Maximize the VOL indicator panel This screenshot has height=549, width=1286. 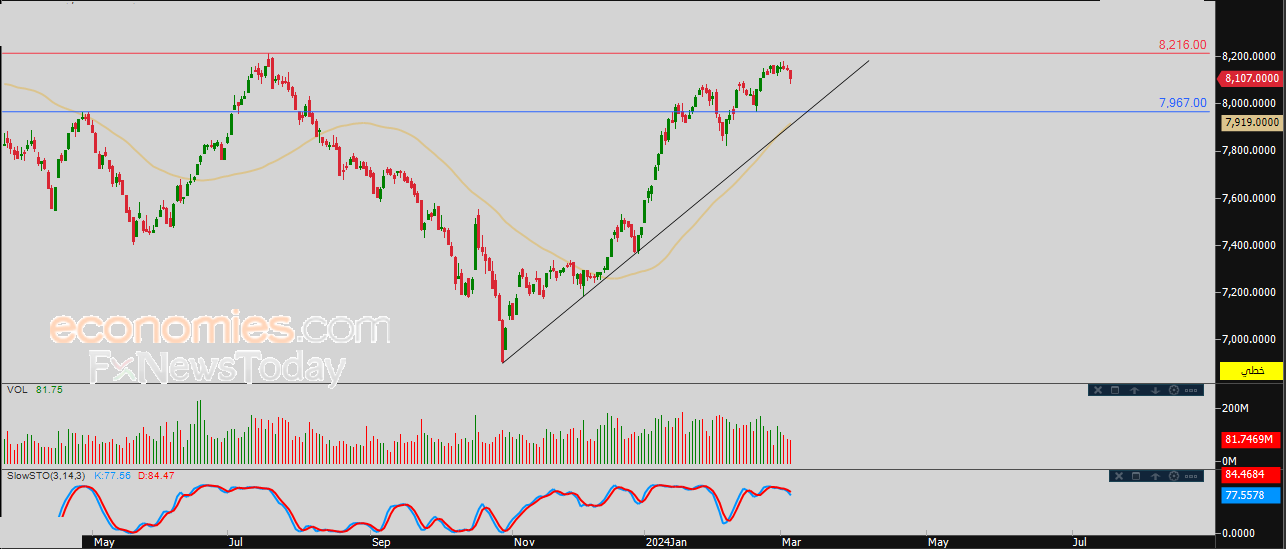click(1115, 390)
